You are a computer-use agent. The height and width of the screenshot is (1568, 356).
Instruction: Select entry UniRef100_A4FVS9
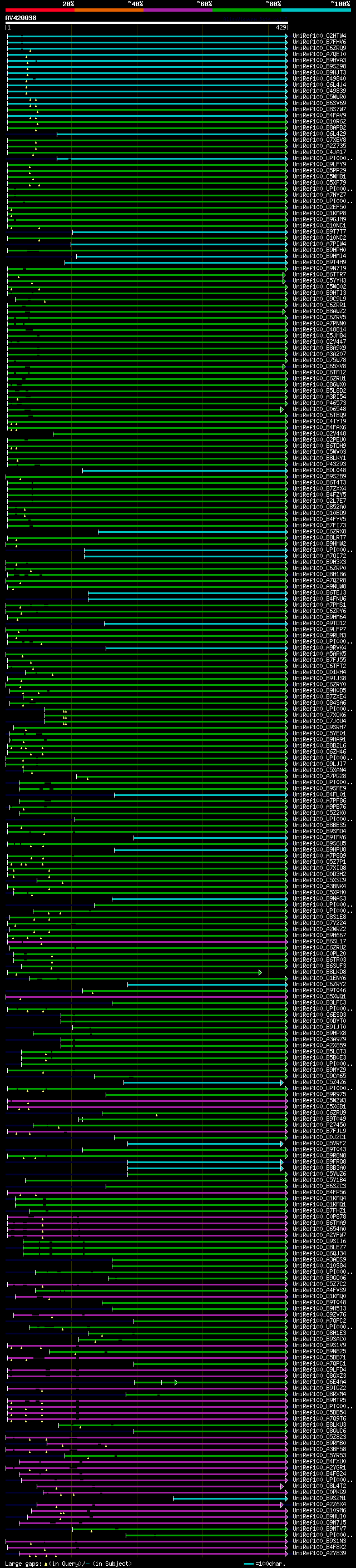[319, 1290]
